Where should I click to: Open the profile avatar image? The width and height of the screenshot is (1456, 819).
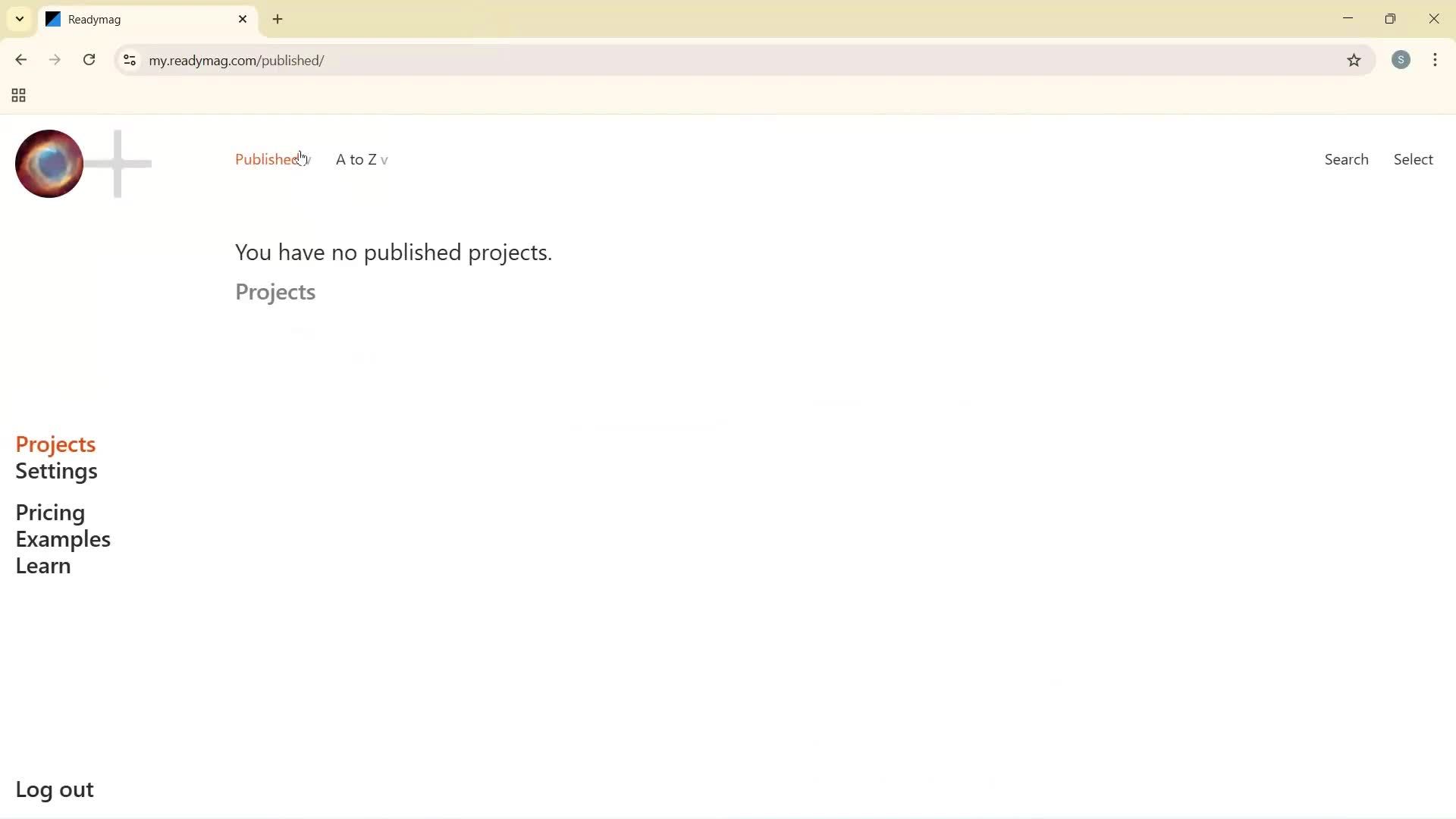49,163
